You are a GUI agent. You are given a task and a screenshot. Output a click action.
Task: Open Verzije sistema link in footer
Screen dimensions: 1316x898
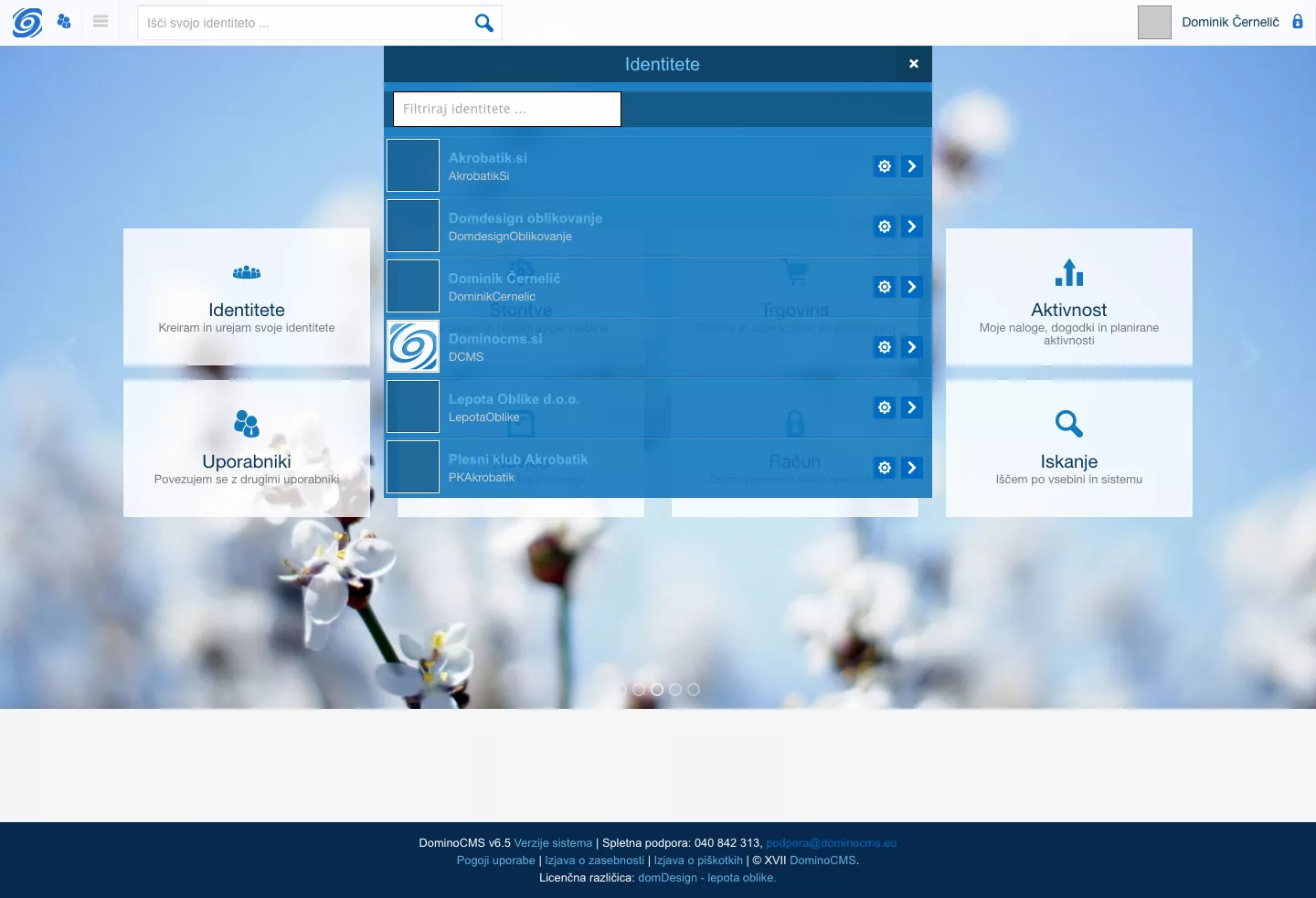(553, 843)
